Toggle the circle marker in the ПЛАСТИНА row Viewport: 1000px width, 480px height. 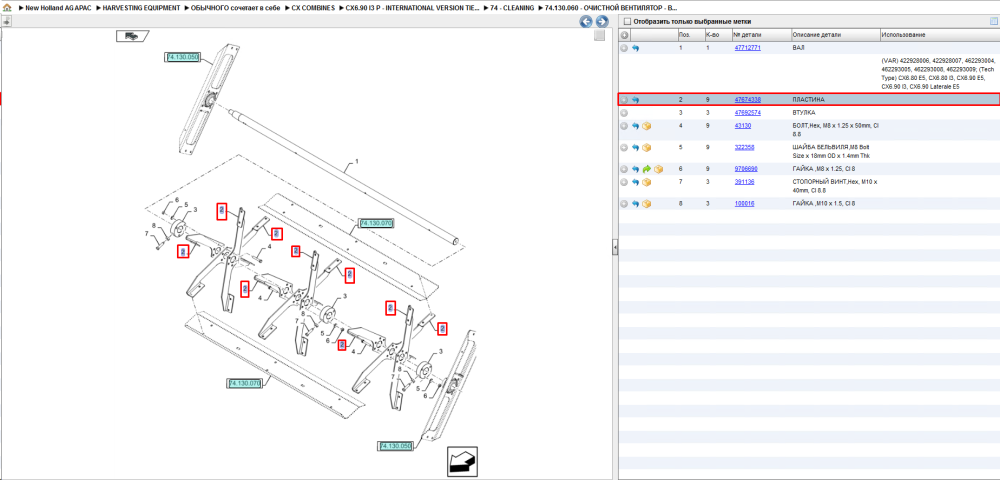pos(624,100)
